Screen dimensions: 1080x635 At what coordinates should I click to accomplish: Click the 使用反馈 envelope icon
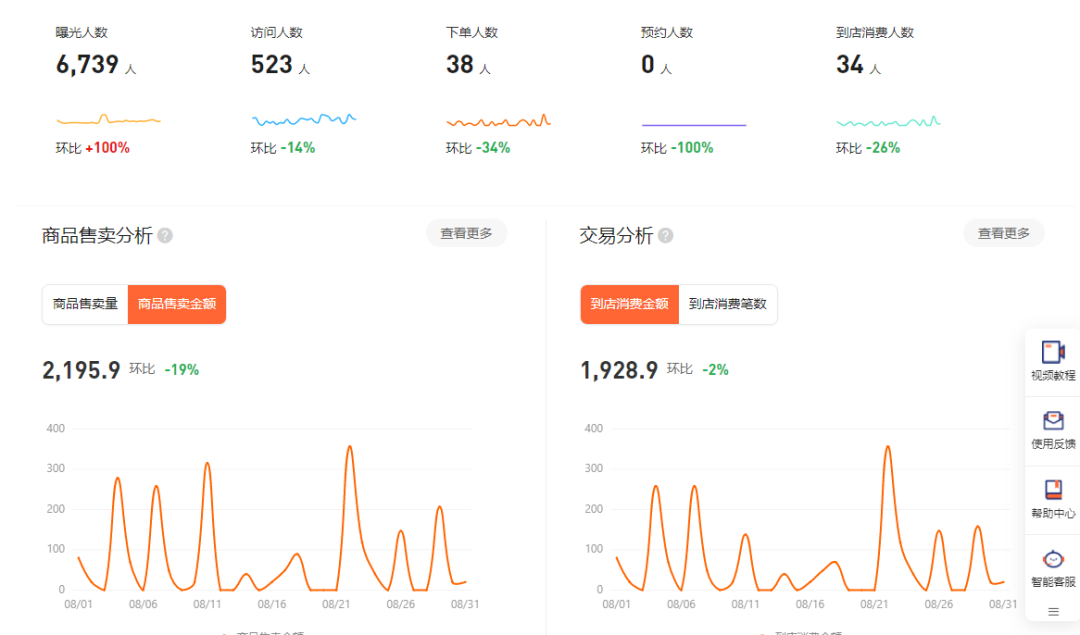pyautogui.click(x=1053, y=421)
